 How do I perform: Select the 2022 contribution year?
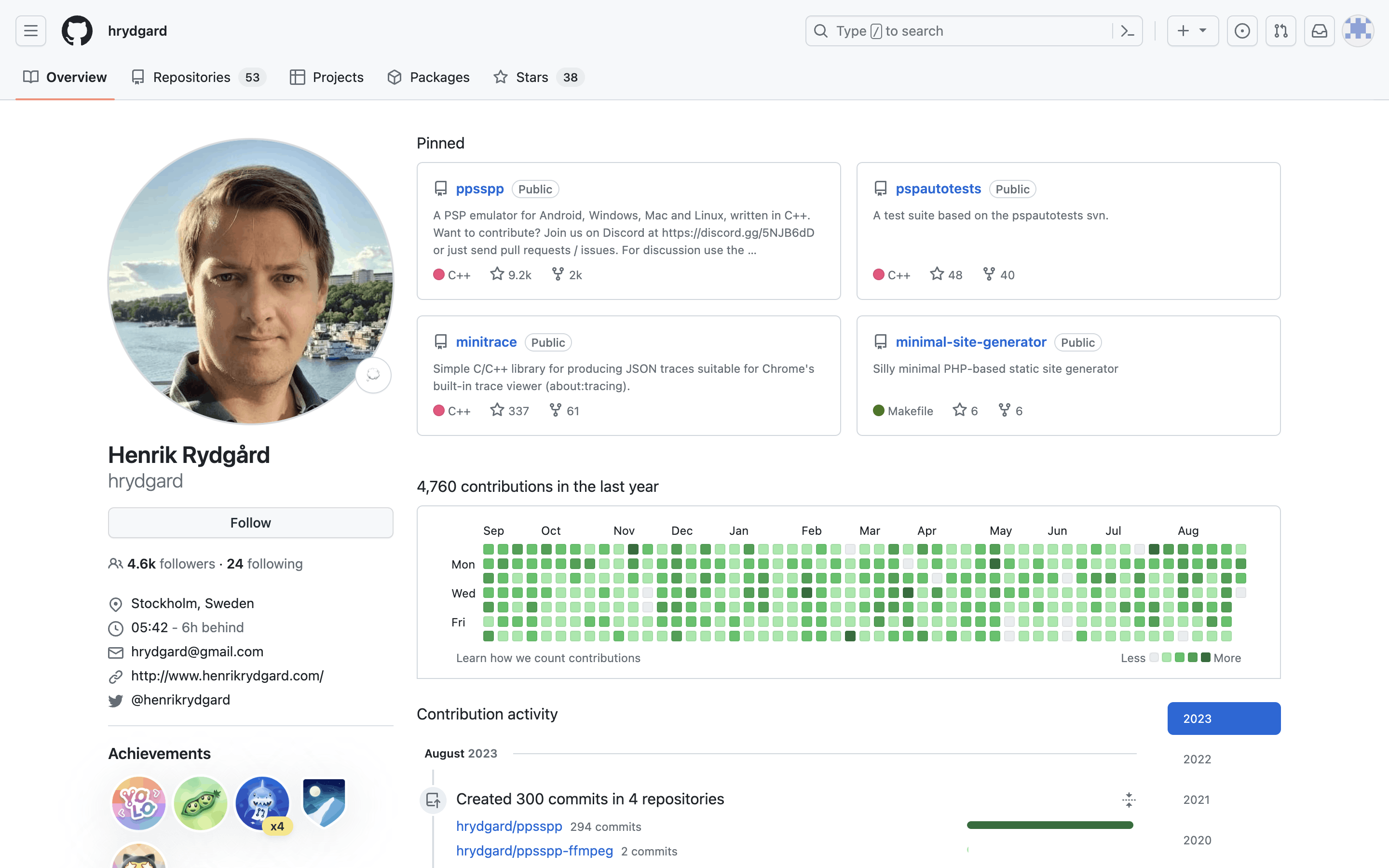1197,759
